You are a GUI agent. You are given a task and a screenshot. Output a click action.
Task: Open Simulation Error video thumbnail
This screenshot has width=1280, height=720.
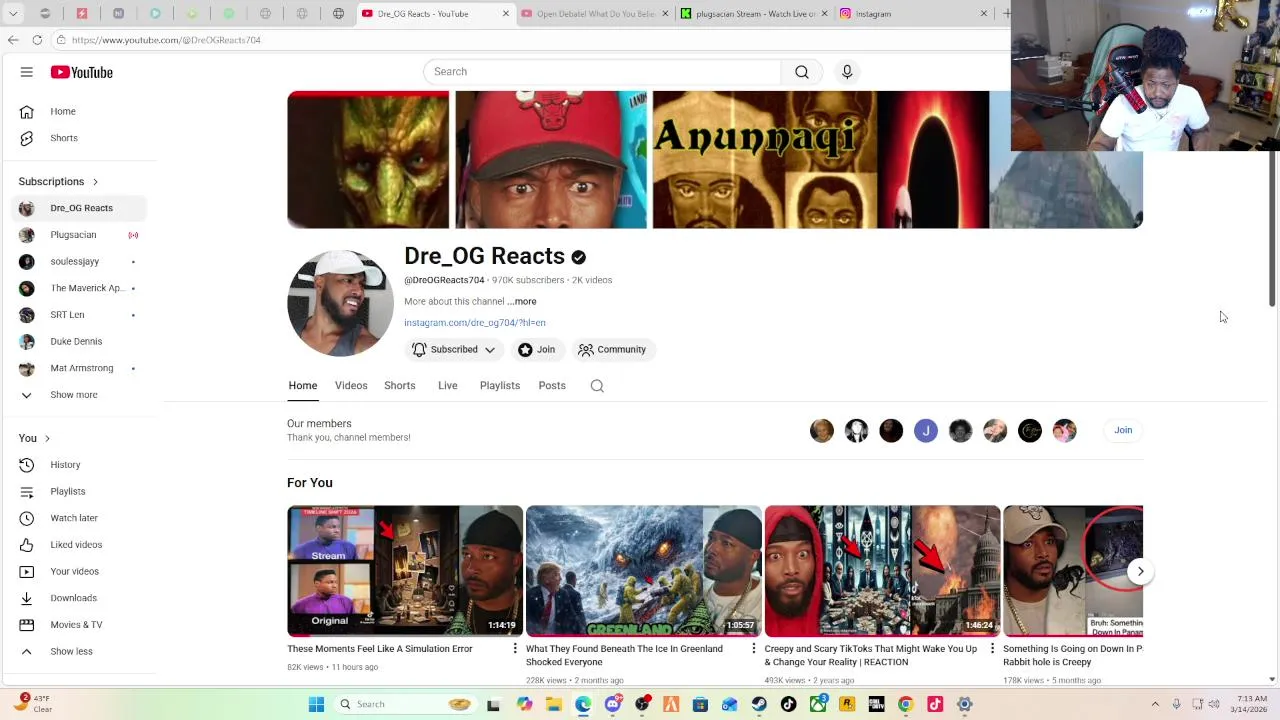click(405, 571)
